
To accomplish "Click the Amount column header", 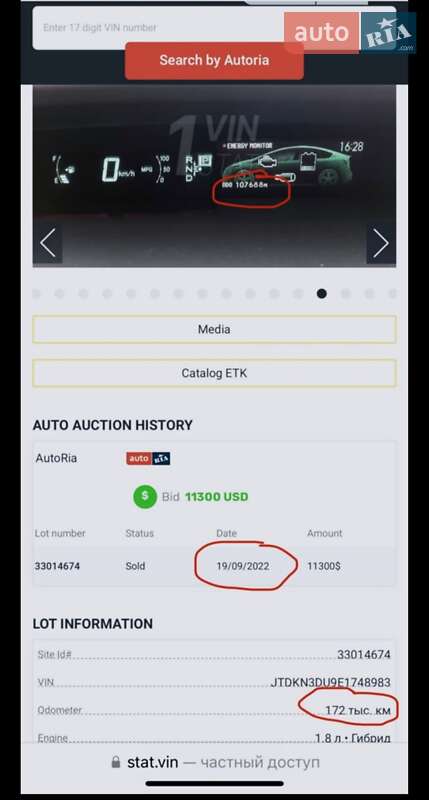I will pyautogui.click(x=324, y=534).
